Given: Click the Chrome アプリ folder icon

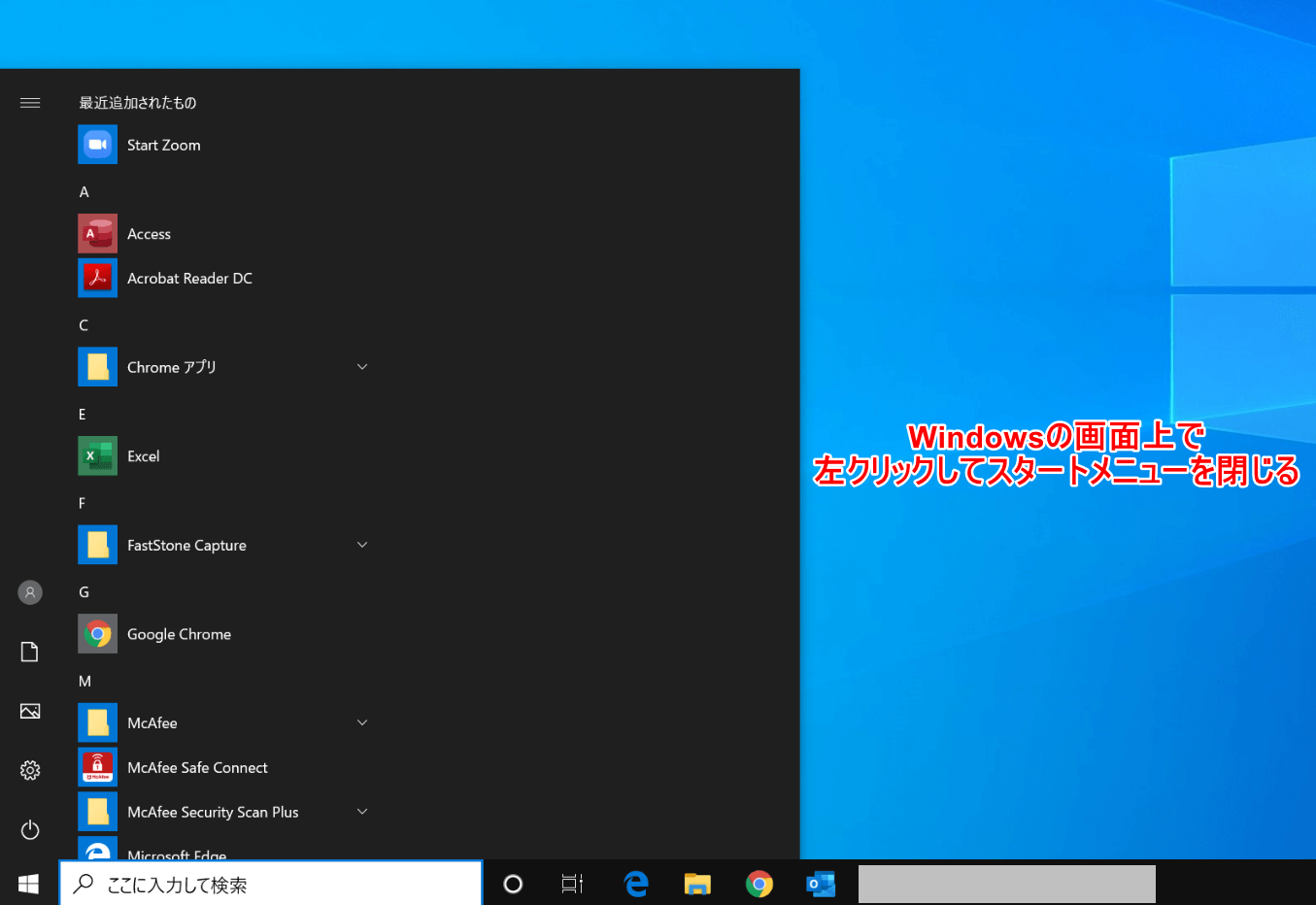Looking at the screenshot, I should (97, 367).
